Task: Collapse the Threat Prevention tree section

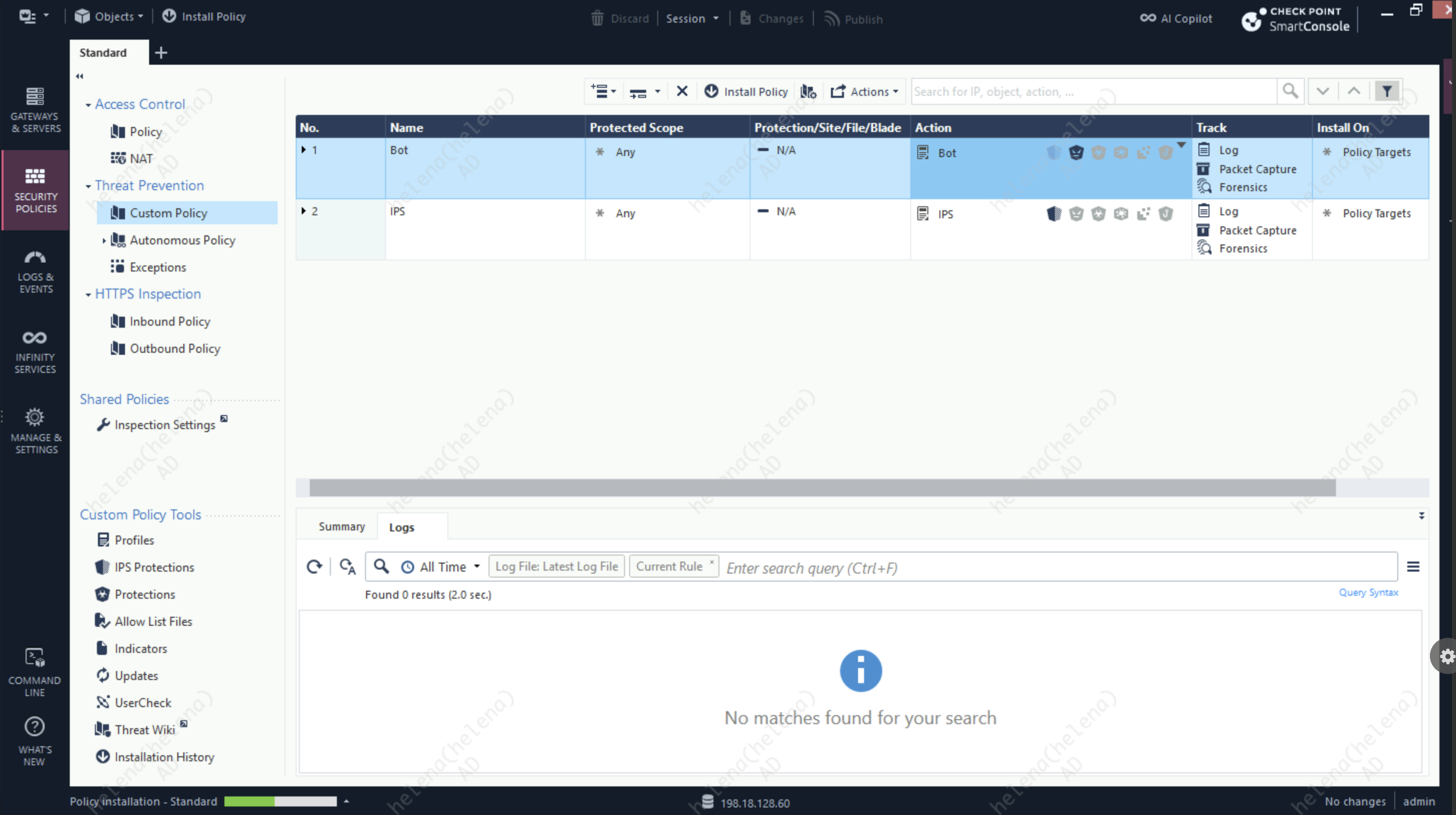Action: pyautogui.click(x=88, y=186)
